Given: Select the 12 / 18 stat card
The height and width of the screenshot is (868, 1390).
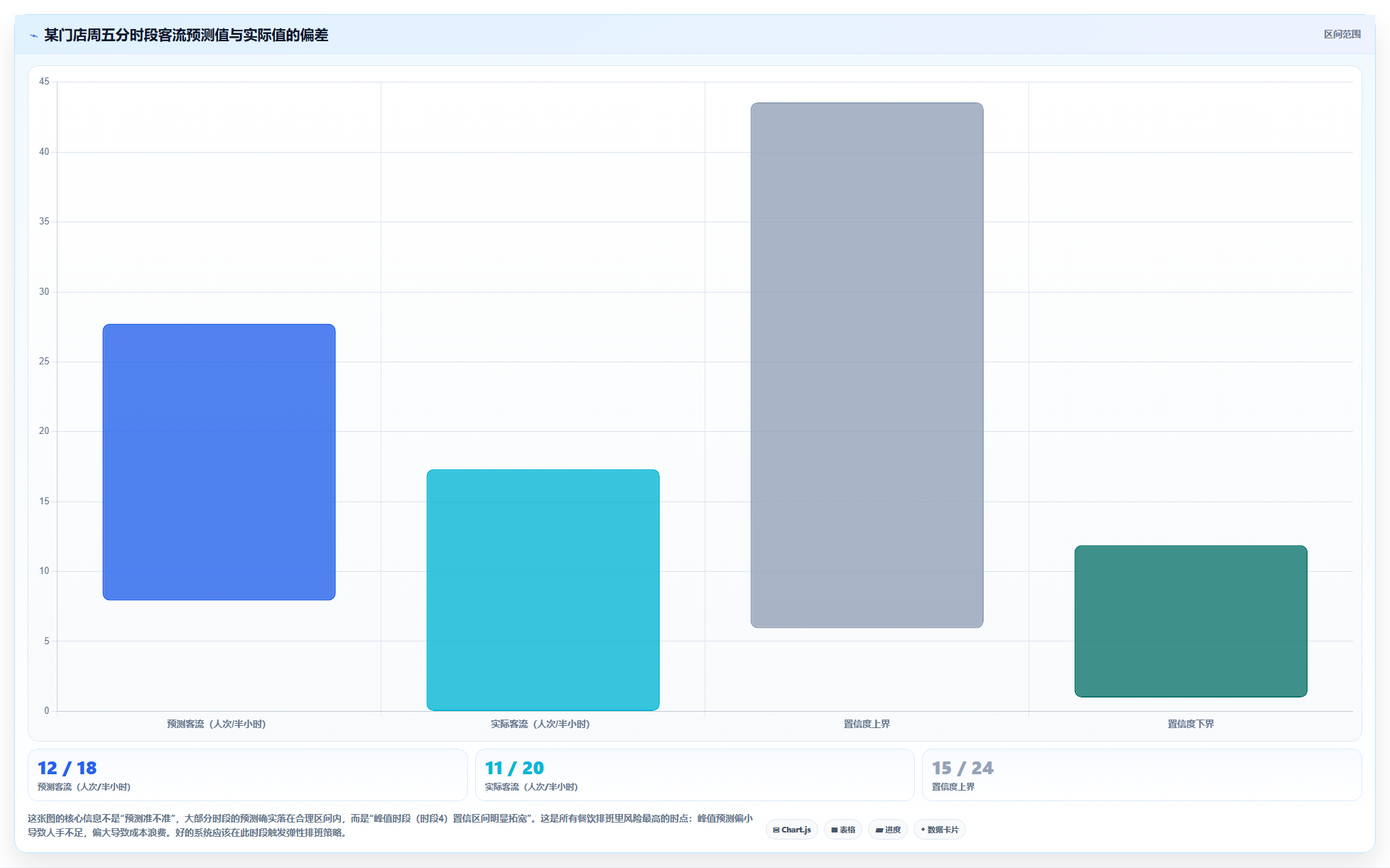Looking at the screenshot, I should pos(247,775).
